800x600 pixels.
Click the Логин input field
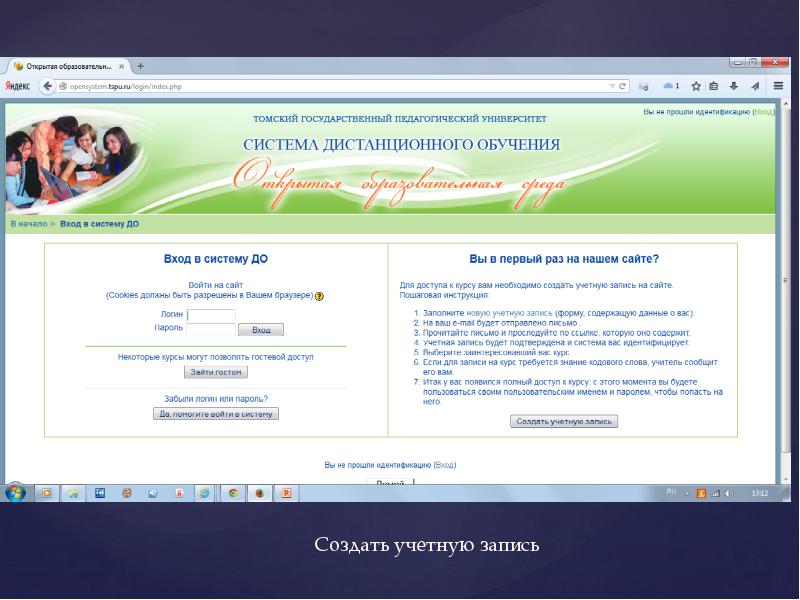coord(211,315)
